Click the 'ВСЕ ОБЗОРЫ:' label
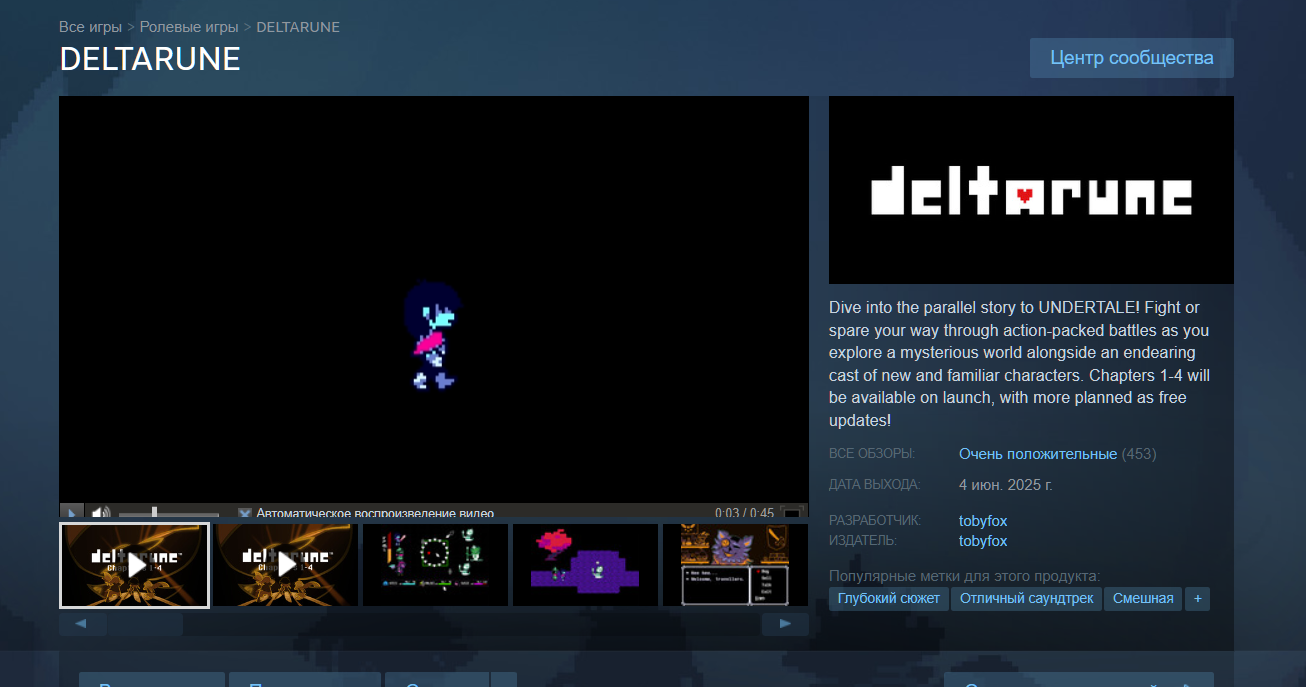The height and width of the screenshot is (687, 1306). [x=872, y=454]
